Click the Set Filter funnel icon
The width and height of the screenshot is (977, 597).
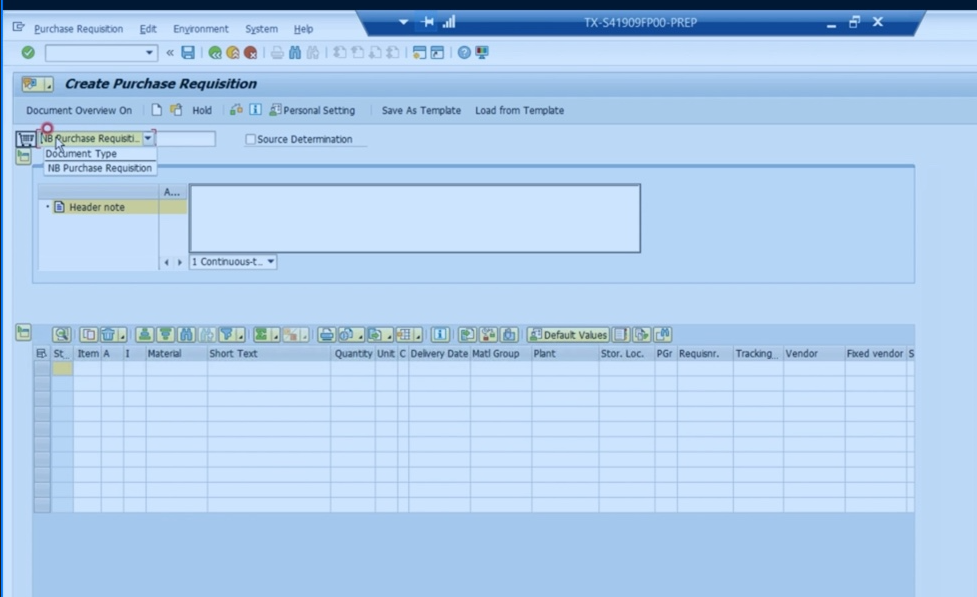227,335
